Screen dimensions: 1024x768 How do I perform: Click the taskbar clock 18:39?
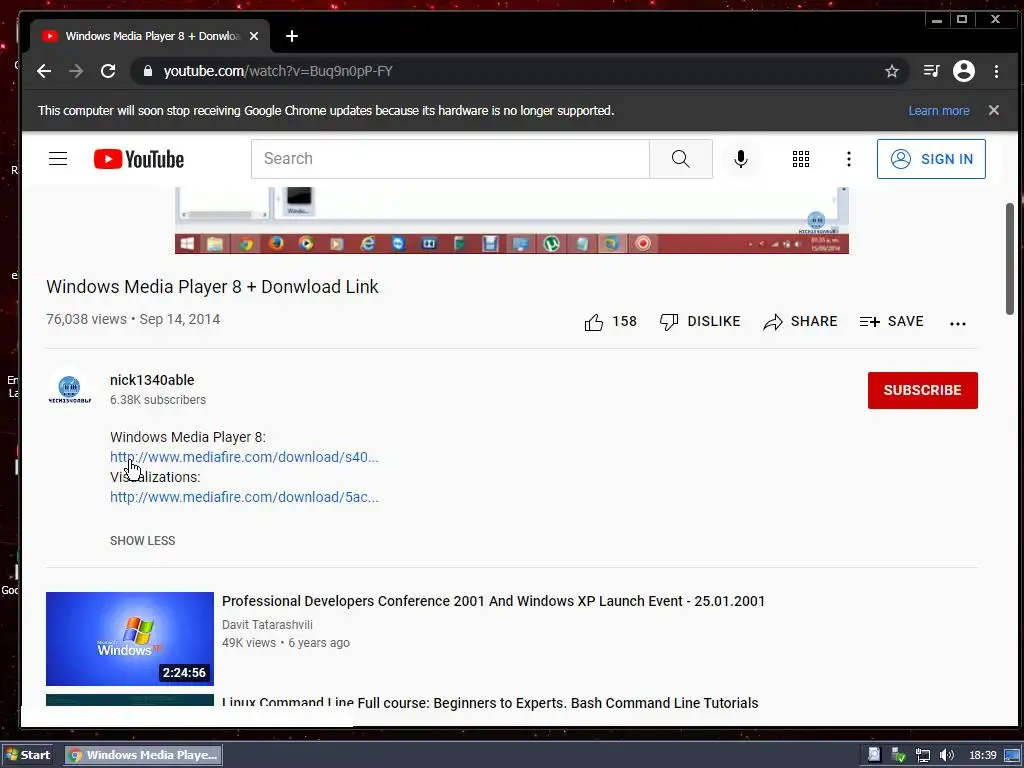[983, 756]
